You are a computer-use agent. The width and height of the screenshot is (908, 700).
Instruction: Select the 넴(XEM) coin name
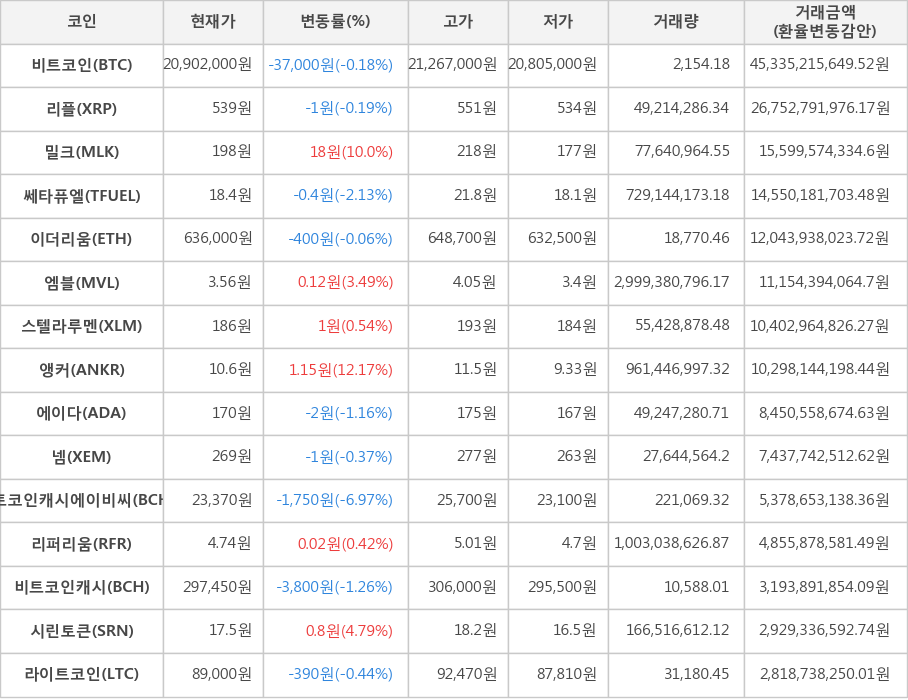coord(82,457)
